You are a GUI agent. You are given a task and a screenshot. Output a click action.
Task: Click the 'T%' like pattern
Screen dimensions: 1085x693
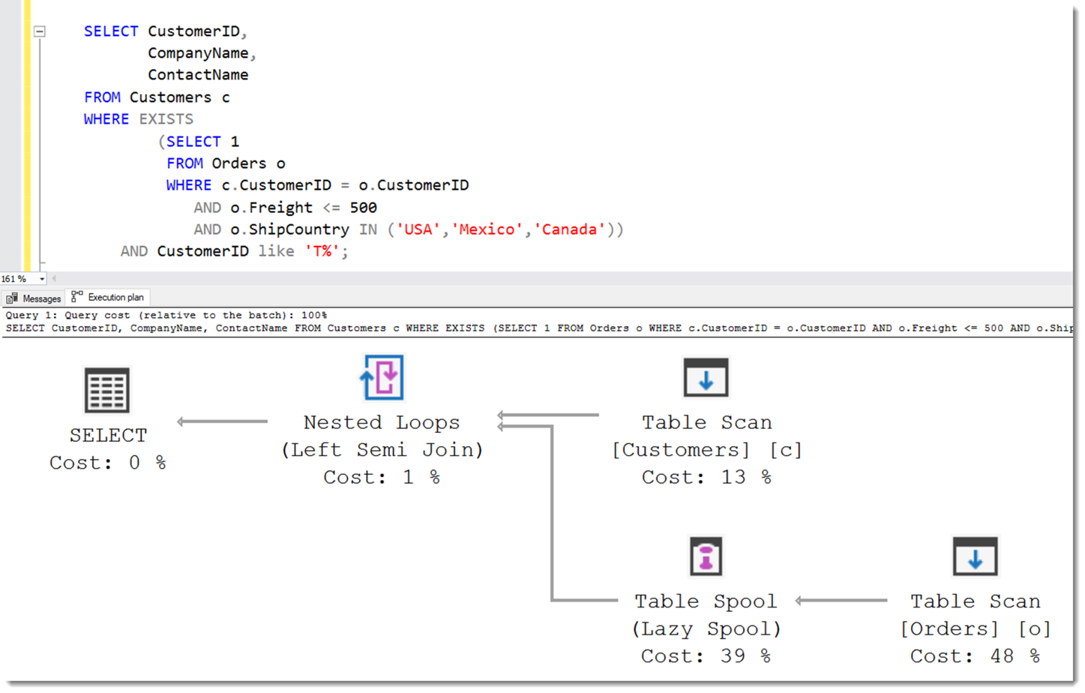click(x=322, y=251)
